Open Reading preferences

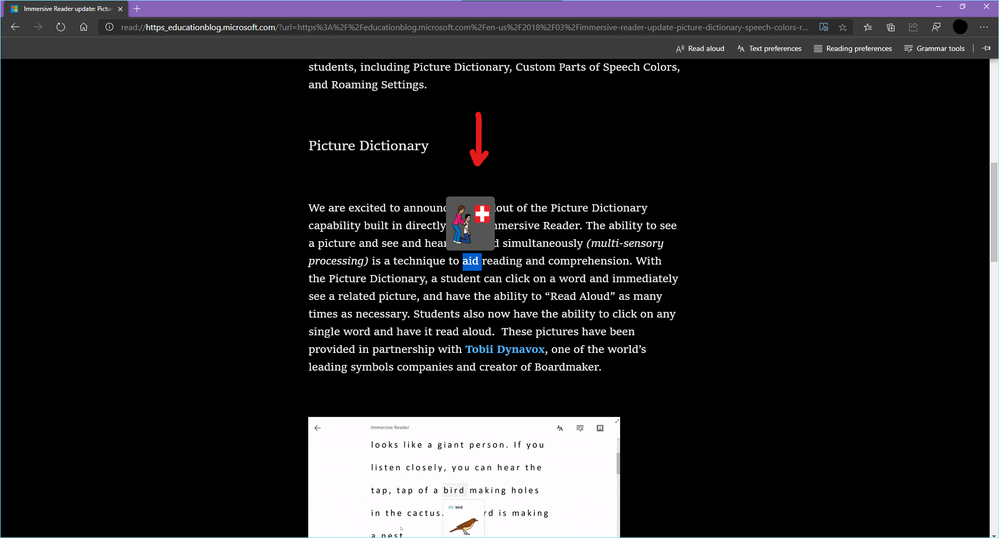click(x=852, y=48)
